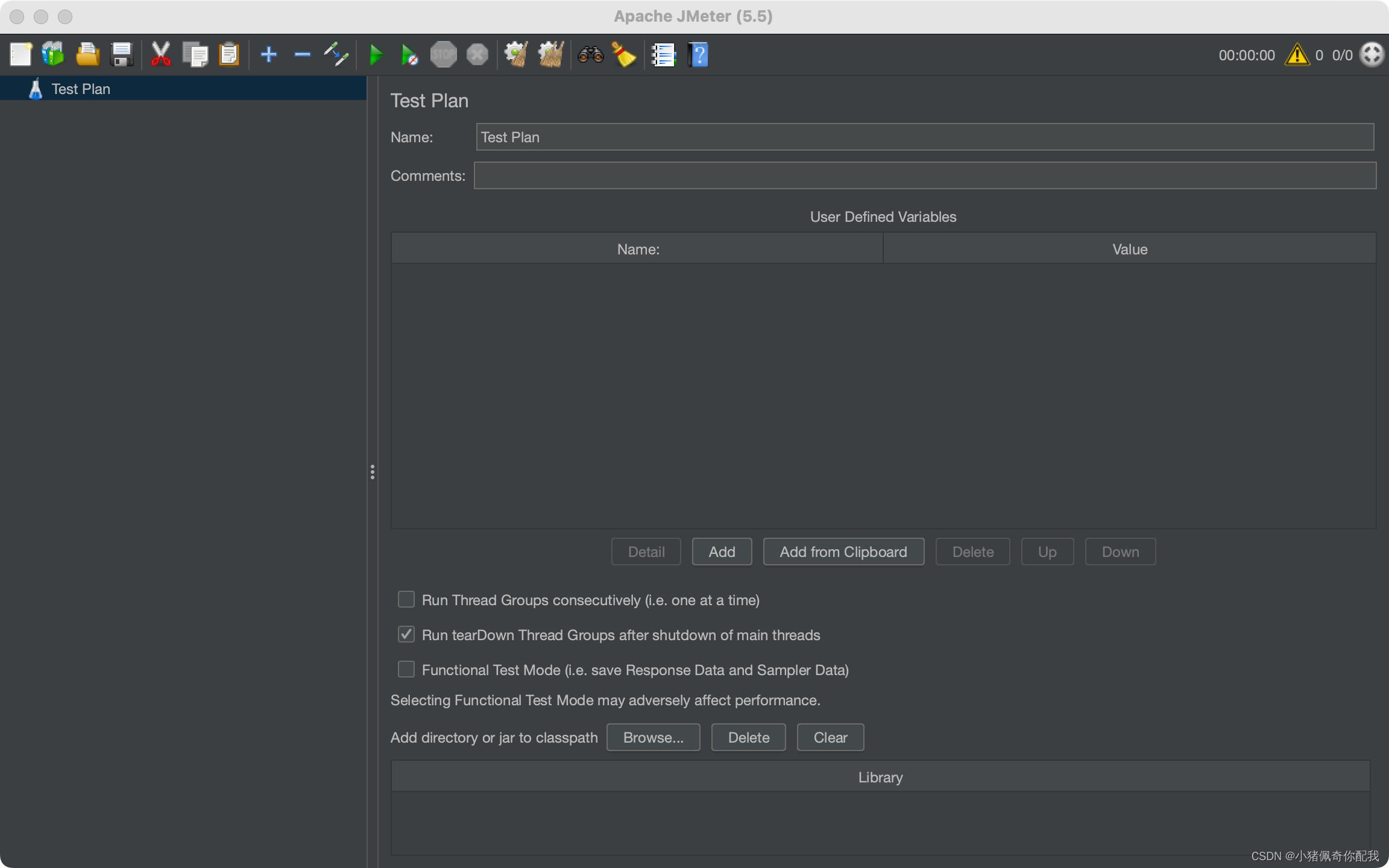Click the 00:00:00 elapsed timer
Screen dimensions: 1389x868
coord(1247,55)
